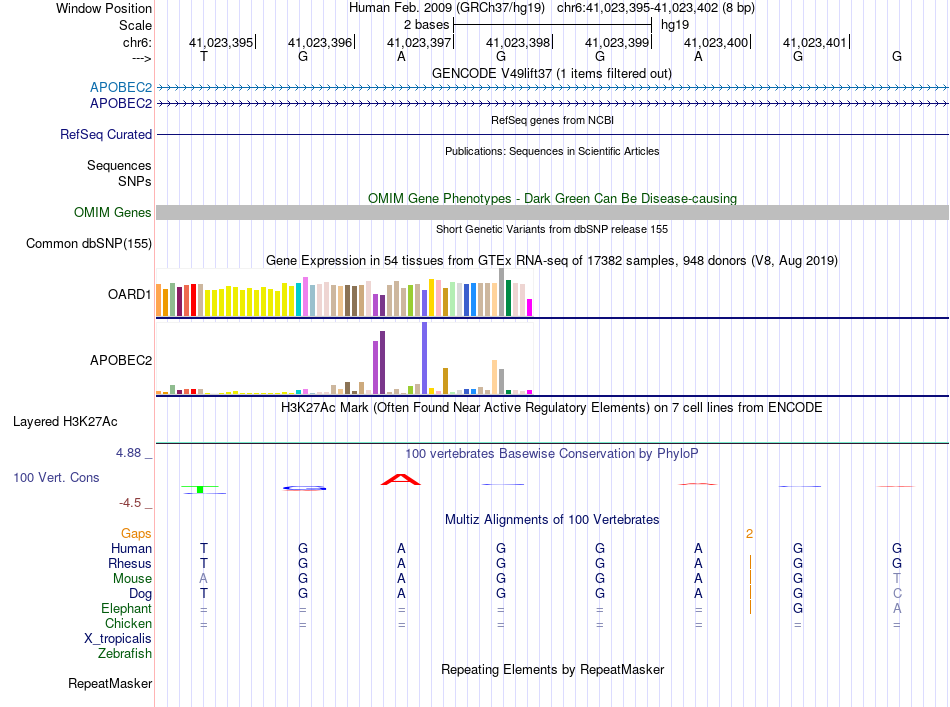The width and height of the screenshot is (950, 707).
Task: Open the GTEx Gene Expression in 54 tissues title
Action: (x=552, y=261)
